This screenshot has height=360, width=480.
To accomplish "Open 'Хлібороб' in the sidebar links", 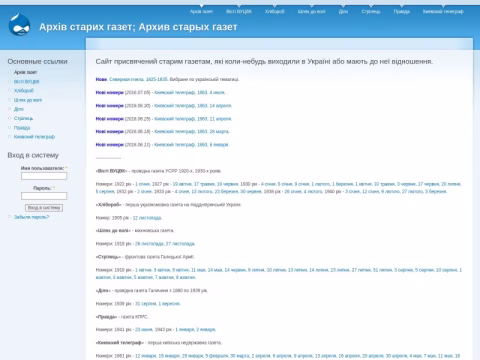I will coord(24,90).
